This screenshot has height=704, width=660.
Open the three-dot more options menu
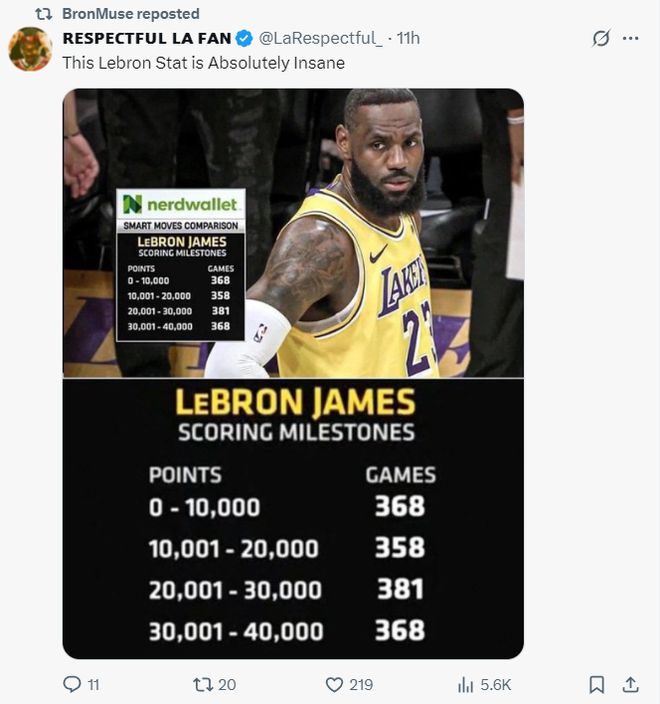coord(631,39)
